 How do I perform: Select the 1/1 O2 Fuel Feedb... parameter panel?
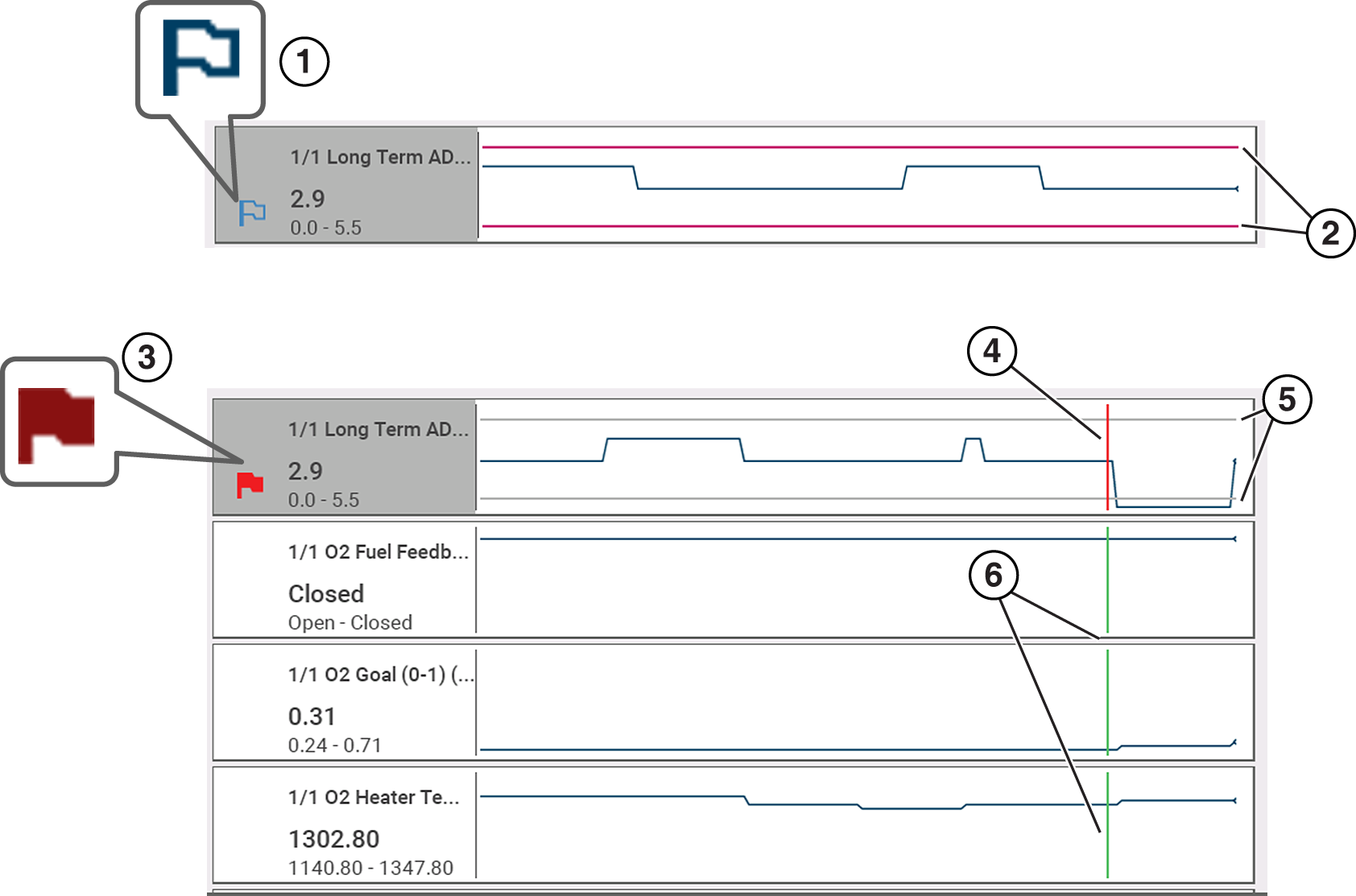click(x=345, y=580)
